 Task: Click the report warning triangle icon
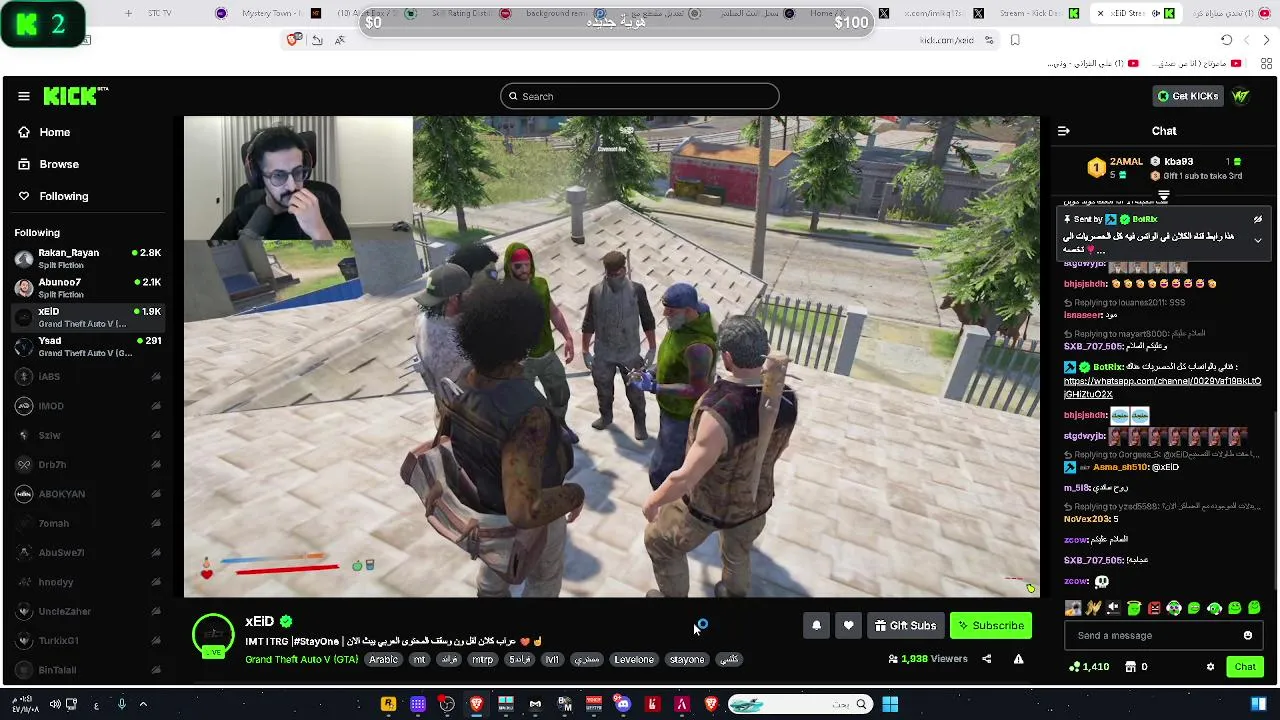pyautogui.click(x=1018, y=659)
